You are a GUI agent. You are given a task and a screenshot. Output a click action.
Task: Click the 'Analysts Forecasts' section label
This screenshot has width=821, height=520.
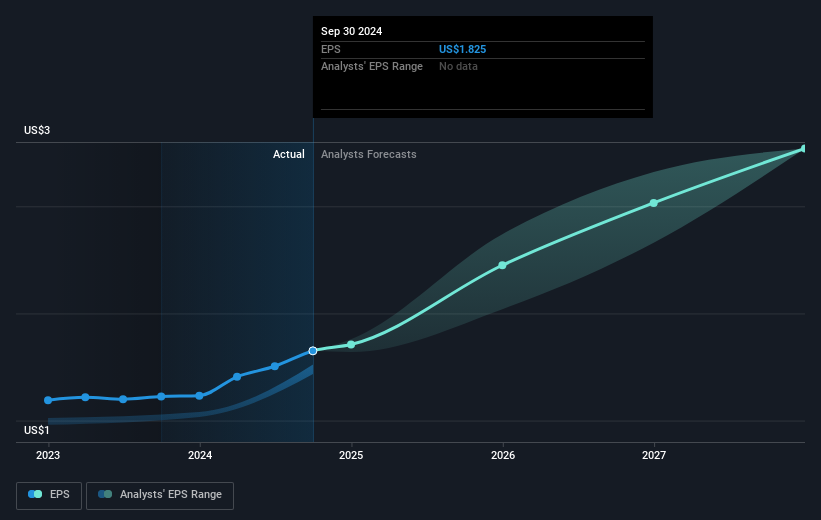click(x=369, y=154)
